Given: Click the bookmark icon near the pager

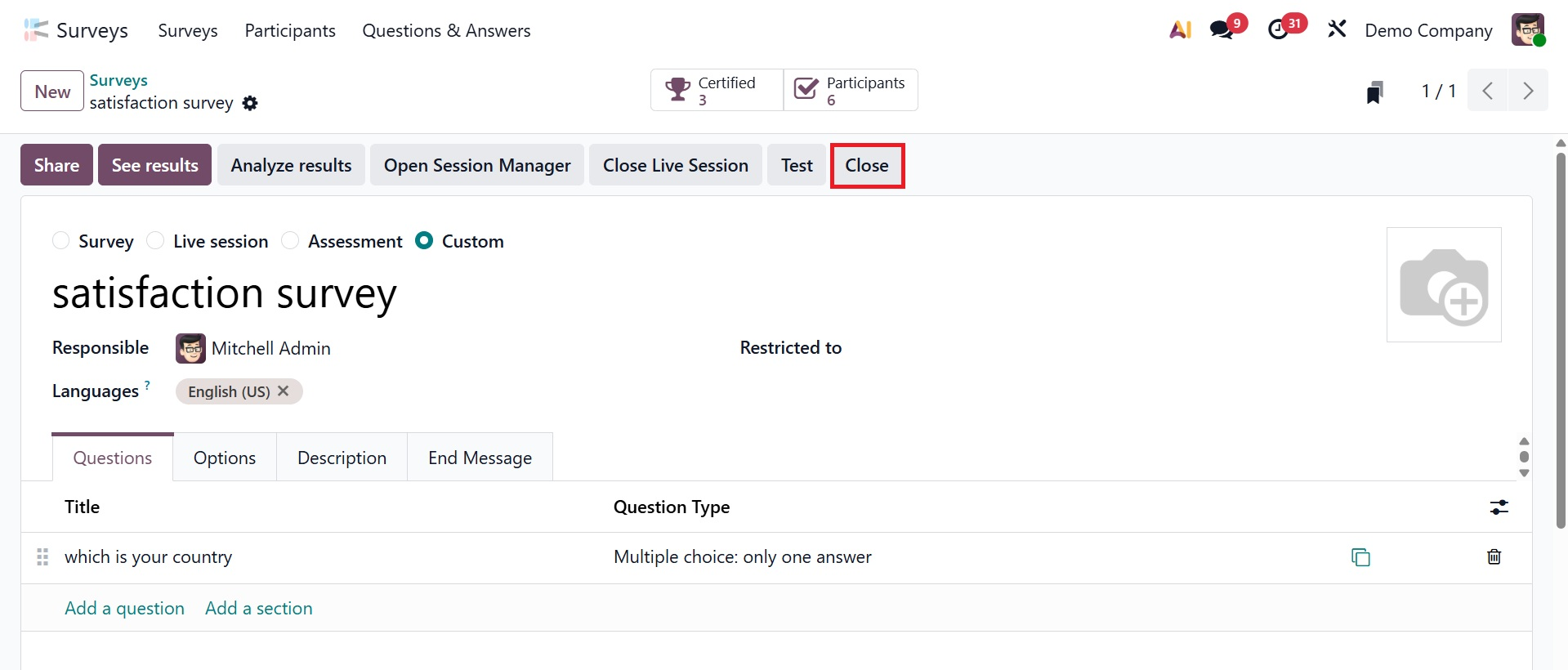Looking at the screenshot, I should point(1375,92).
